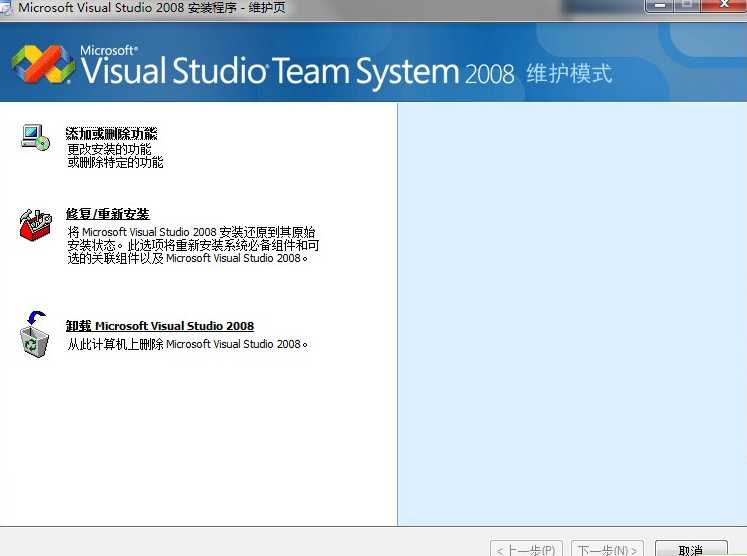747x556 pixels.
Task: Close the setup window with X
Action: (x=725, y=5)
